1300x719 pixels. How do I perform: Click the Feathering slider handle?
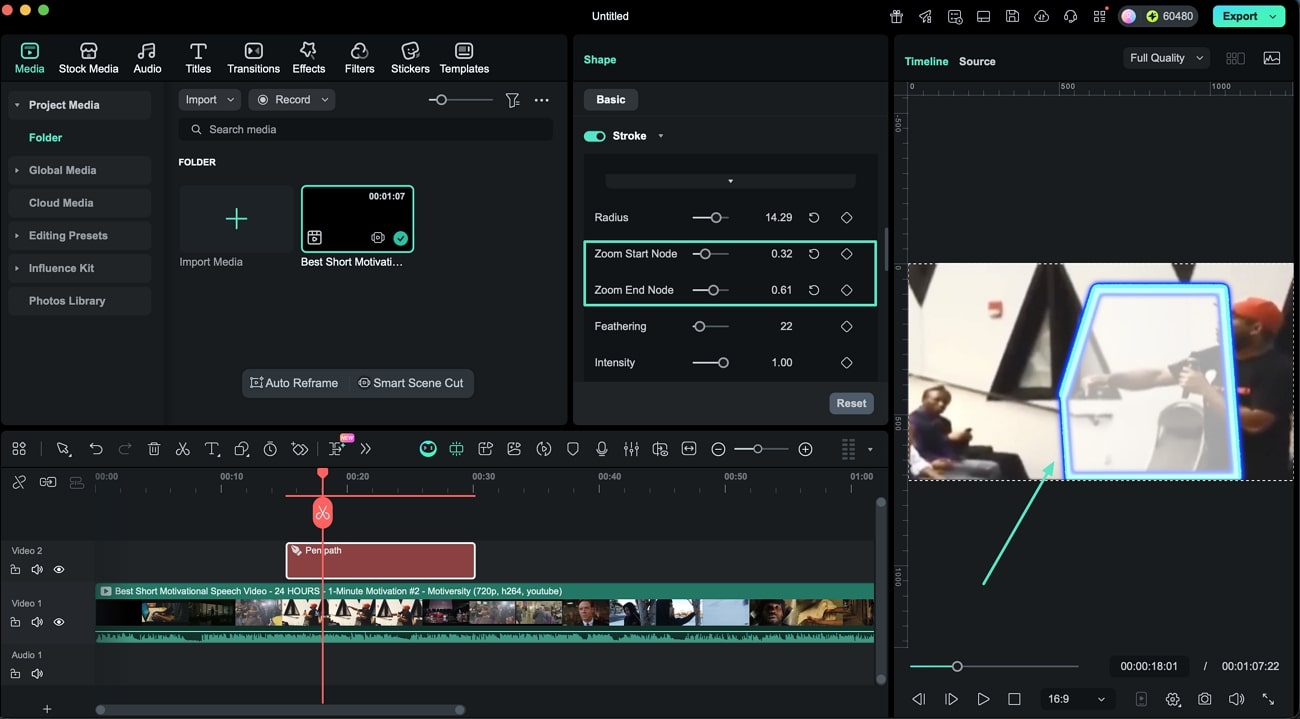(x=699, y=327)
